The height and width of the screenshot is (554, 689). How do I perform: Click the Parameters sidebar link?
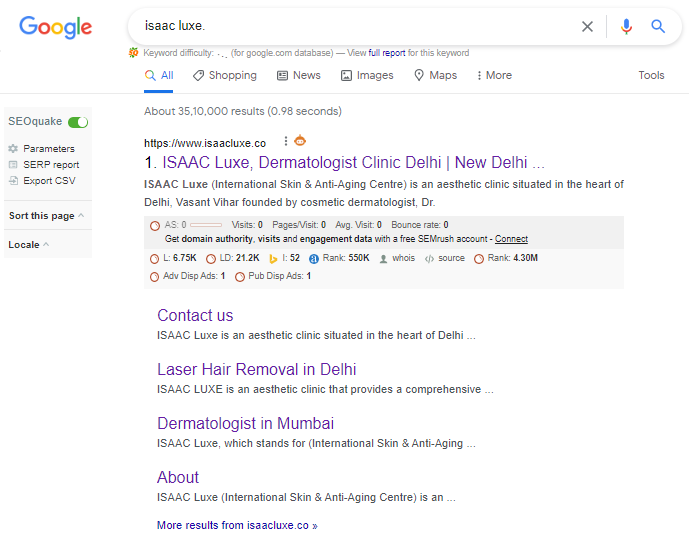49,149
